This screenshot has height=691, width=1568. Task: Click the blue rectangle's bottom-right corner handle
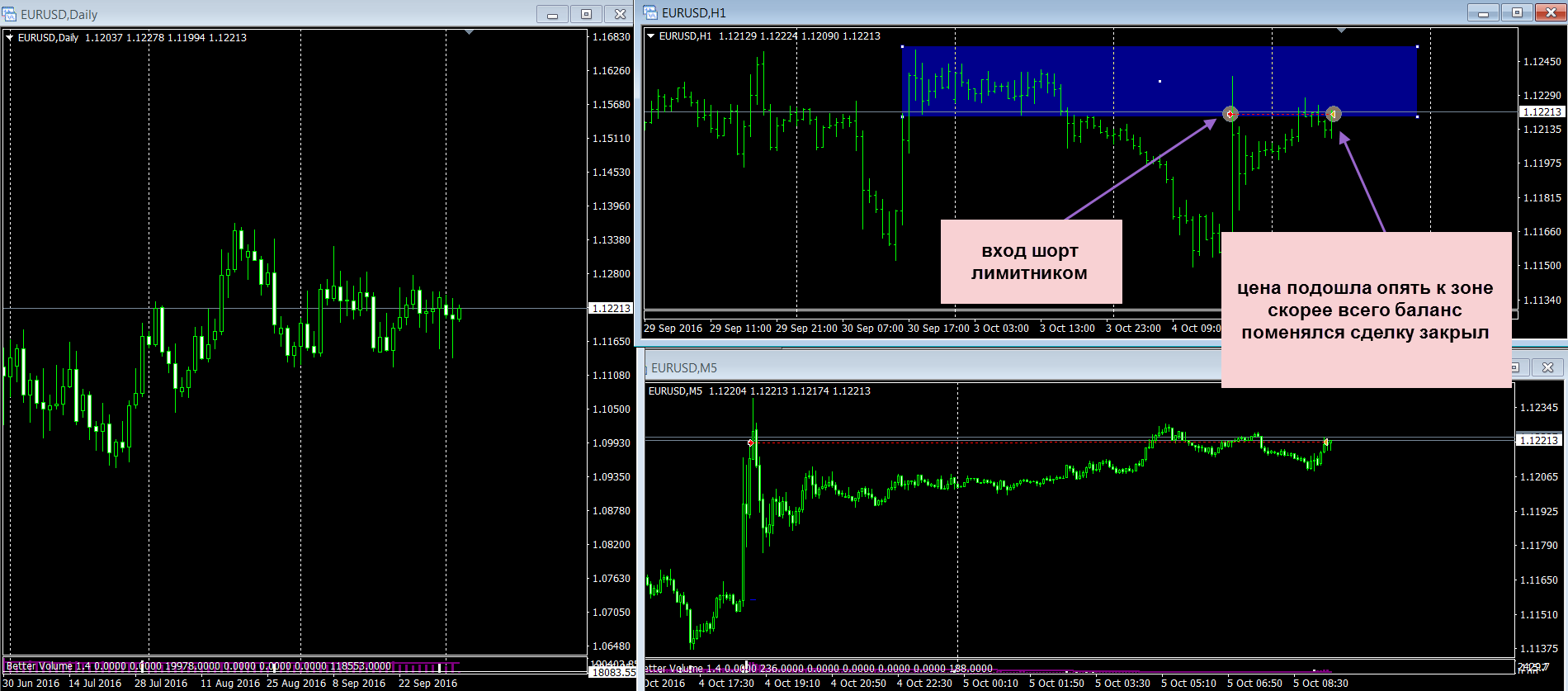(x=1418, y=116)
